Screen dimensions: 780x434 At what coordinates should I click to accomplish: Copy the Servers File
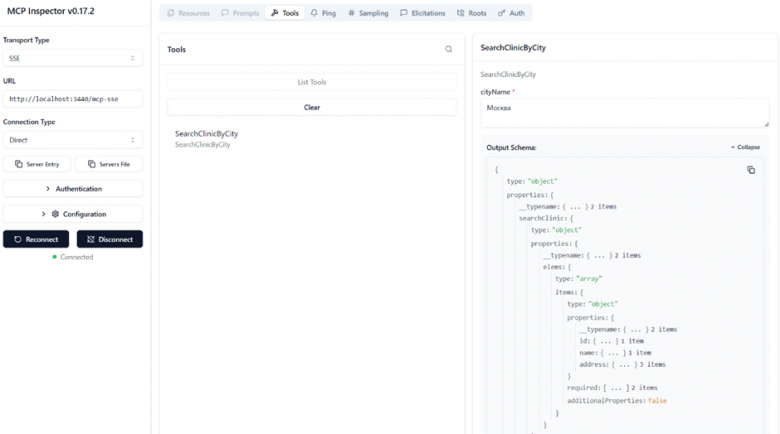tap(109, 164)
